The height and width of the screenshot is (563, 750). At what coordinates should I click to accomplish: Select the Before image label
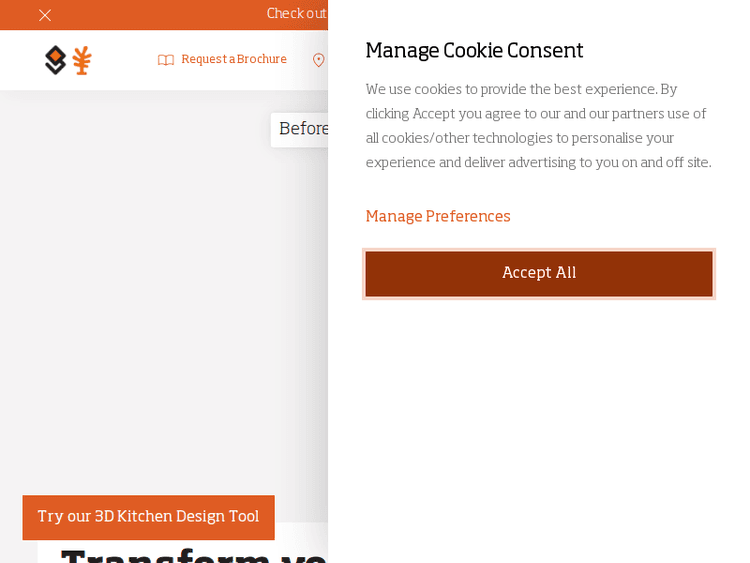click(302, 130)
